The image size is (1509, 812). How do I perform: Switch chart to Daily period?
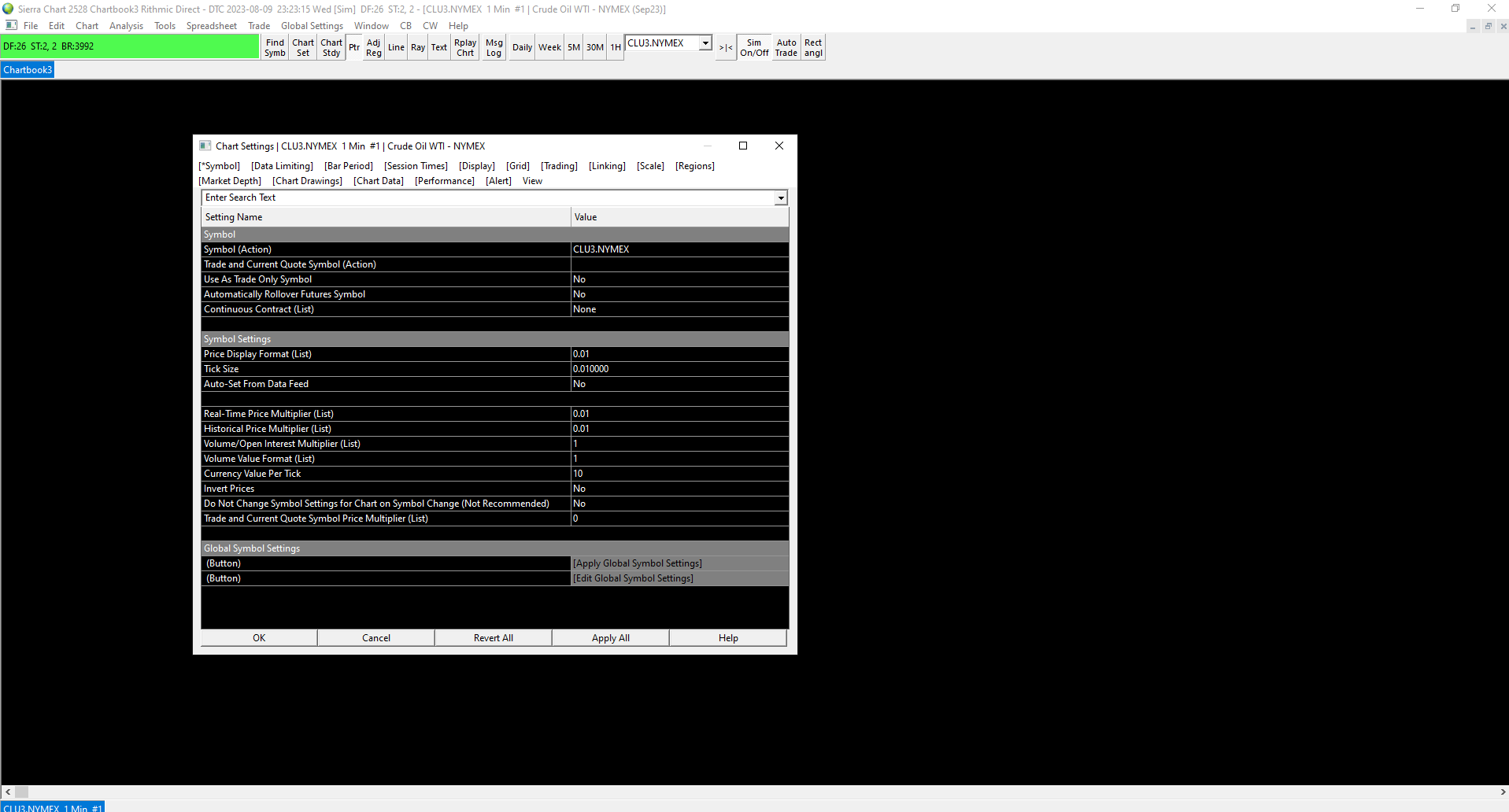[522, 47]
